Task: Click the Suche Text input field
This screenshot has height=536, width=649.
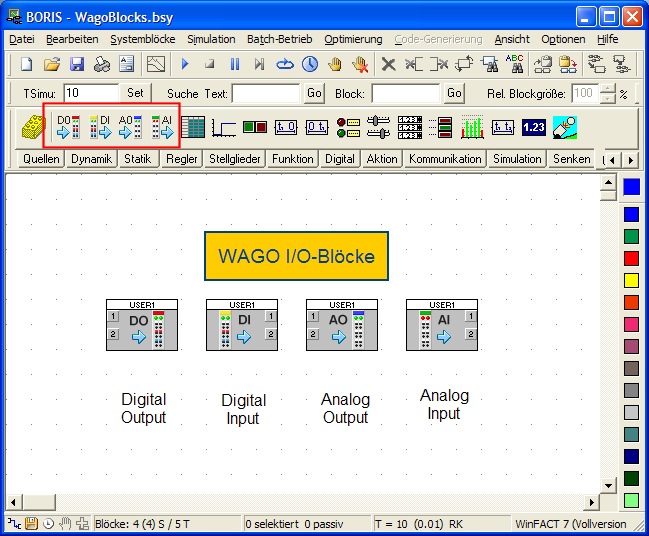Action: pos(266,93)
